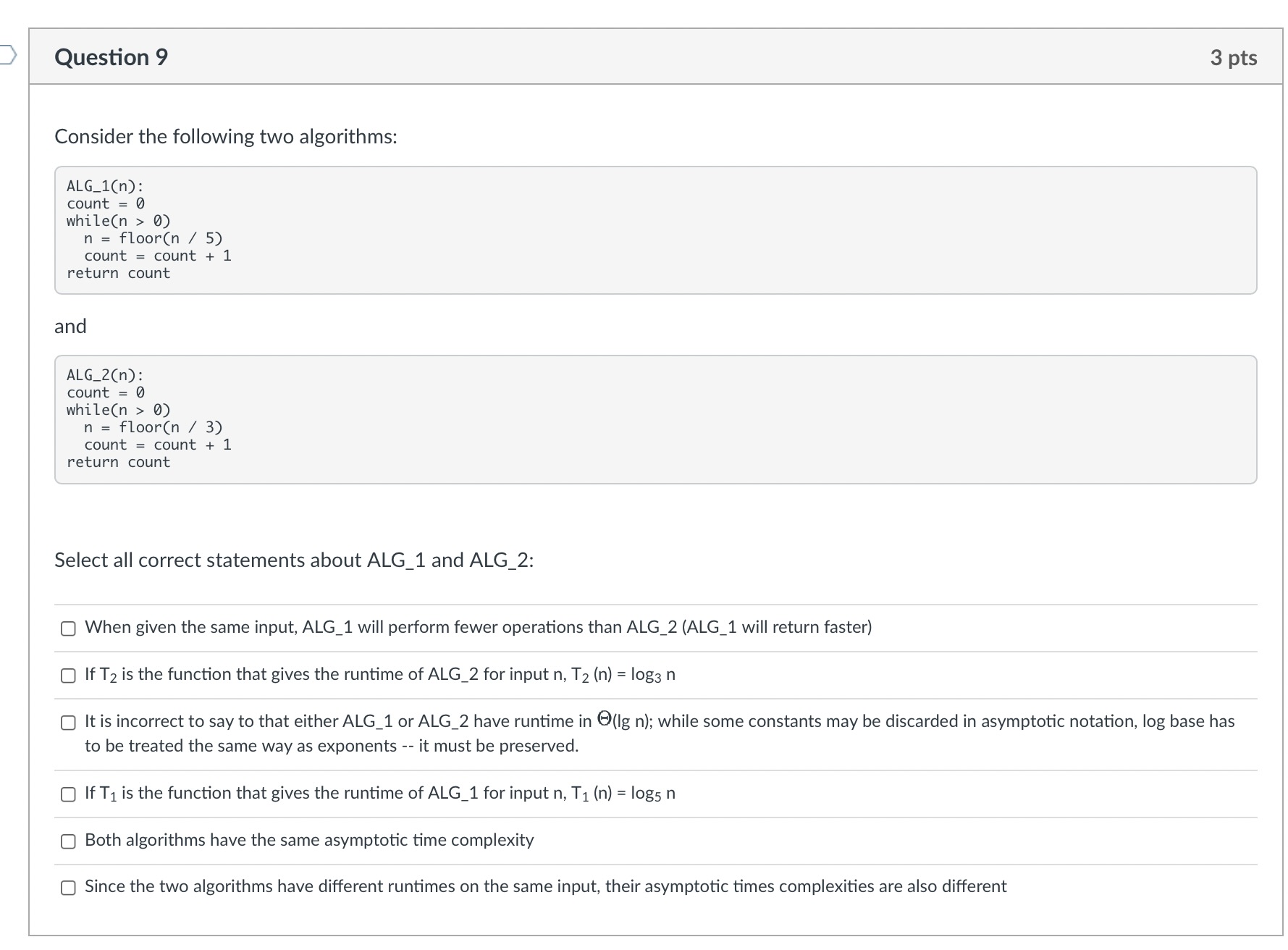The width and height of the screenshot is (1288, 950).
Task: Check 'Both algorithms have the same asymptotic' box
Action: [68, 841]
